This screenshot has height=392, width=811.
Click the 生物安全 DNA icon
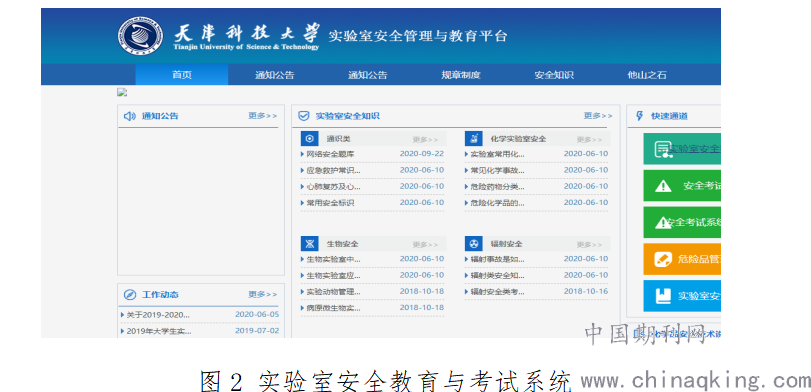pos(309,244)
